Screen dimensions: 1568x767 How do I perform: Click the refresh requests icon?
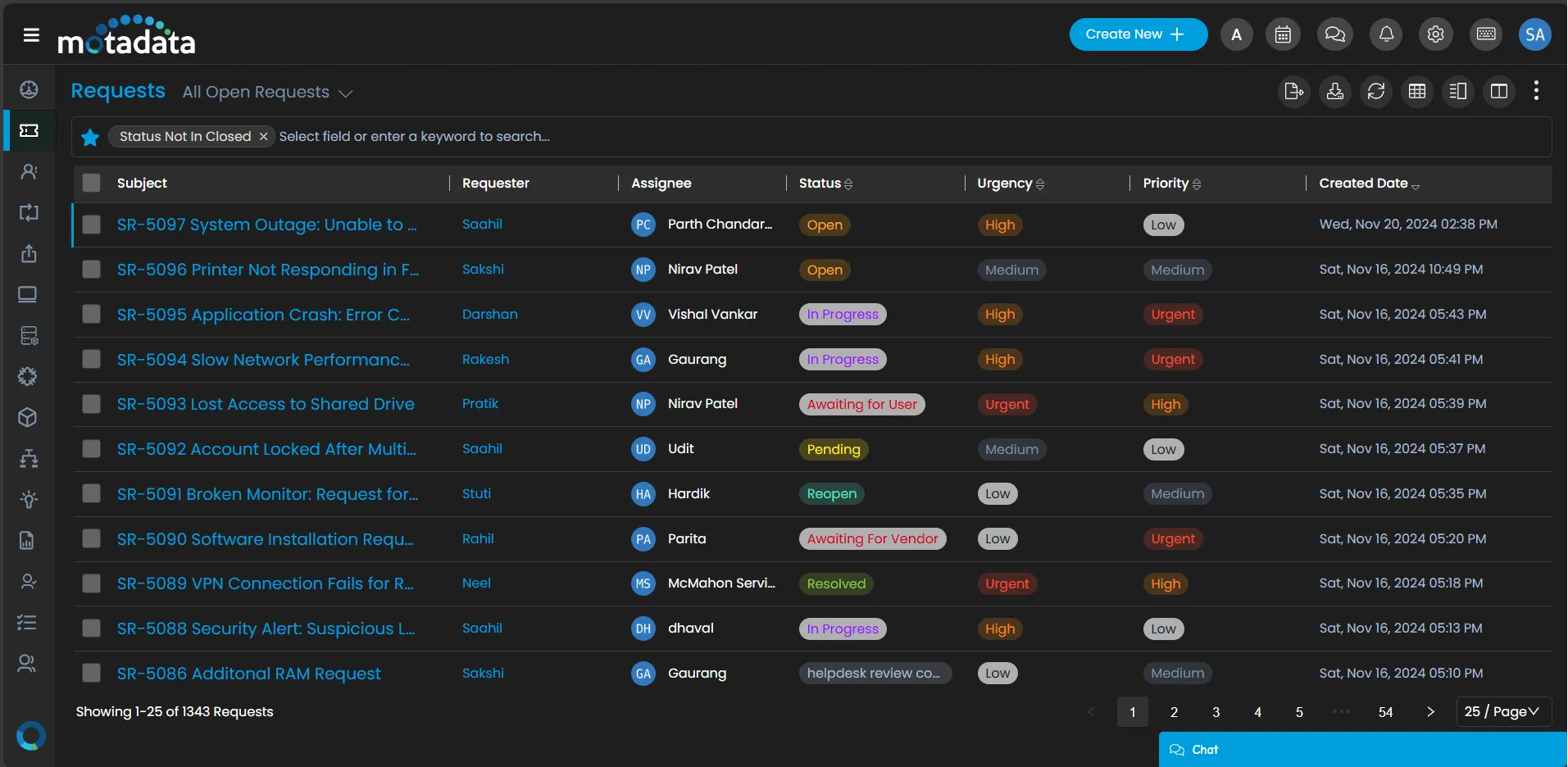click(1376, 91)
